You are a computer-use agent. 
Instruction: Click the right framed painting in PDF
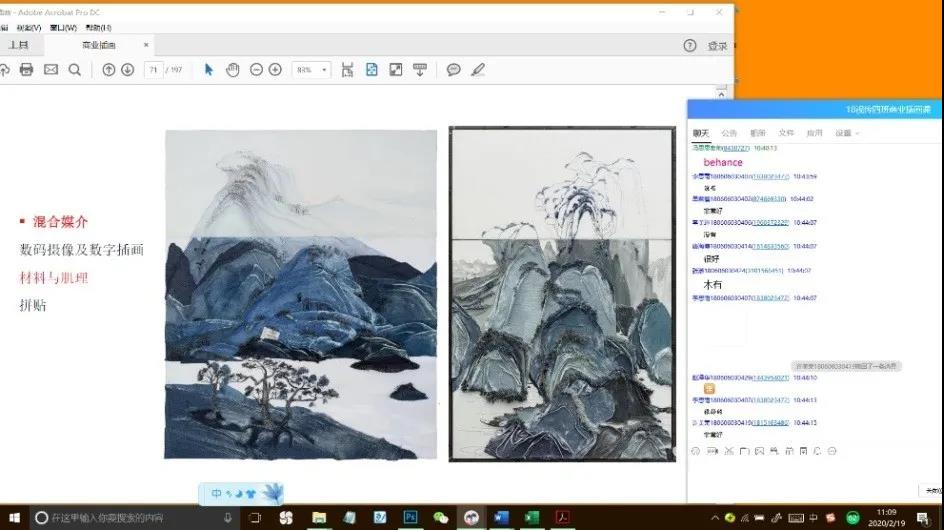click(x=562, y=295)
